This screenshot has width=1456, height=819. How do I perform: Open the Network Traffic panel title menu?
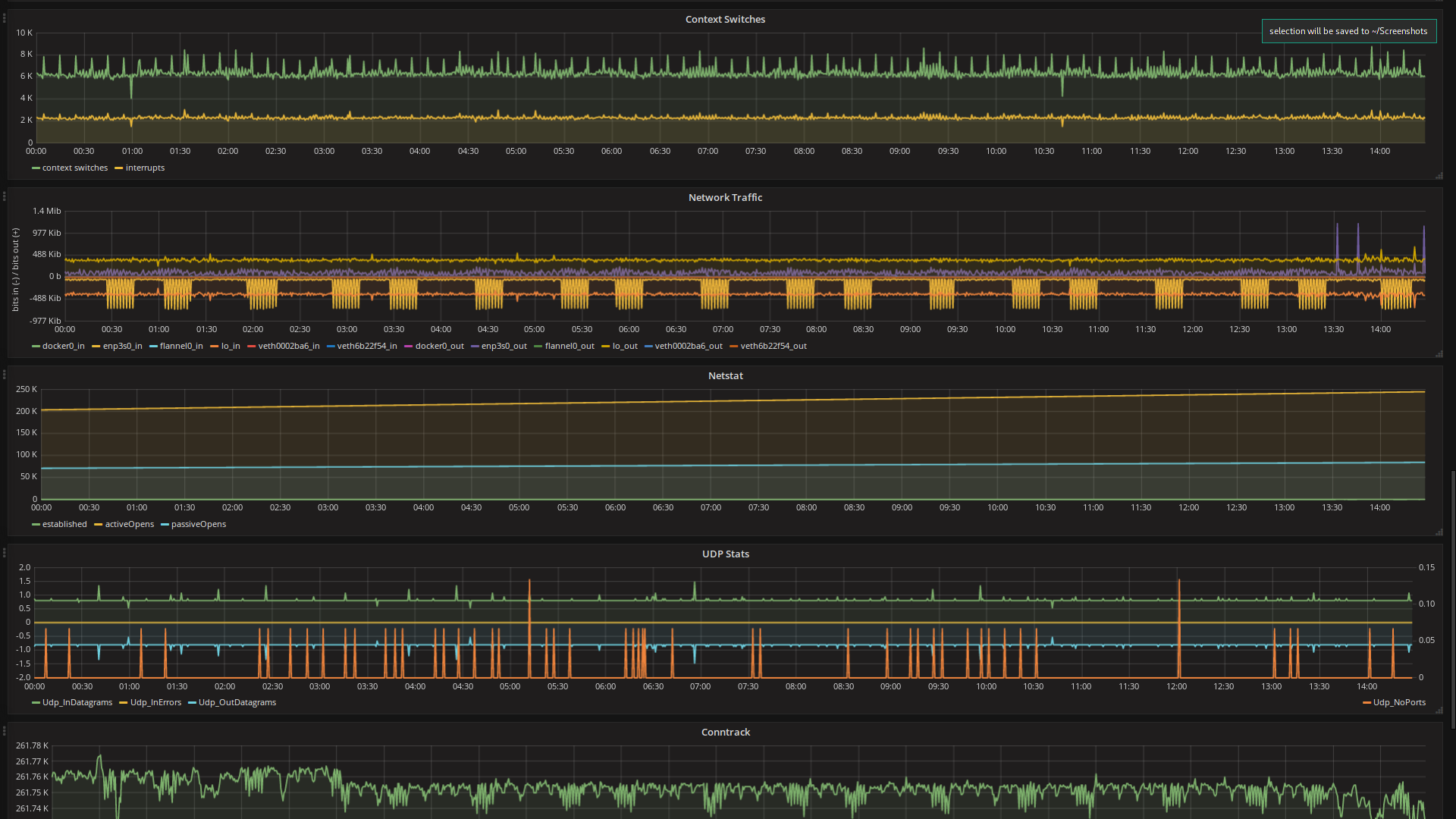tap(725, 198)
